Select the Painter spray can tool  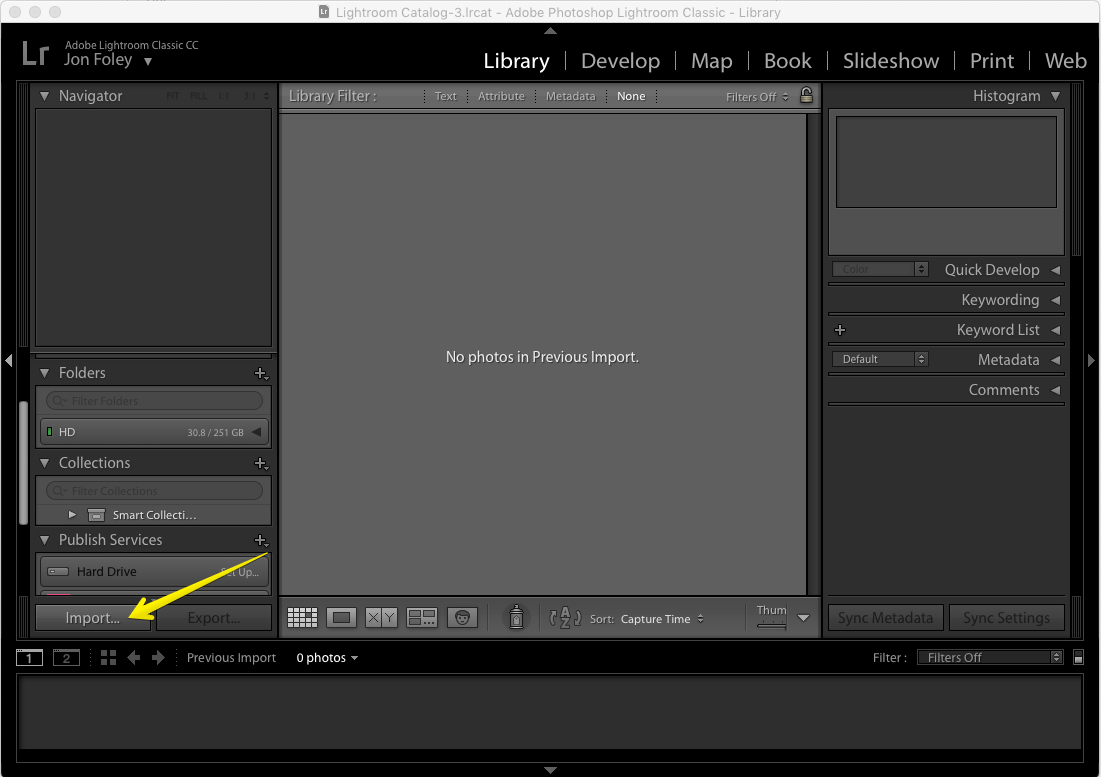[516, 617]
